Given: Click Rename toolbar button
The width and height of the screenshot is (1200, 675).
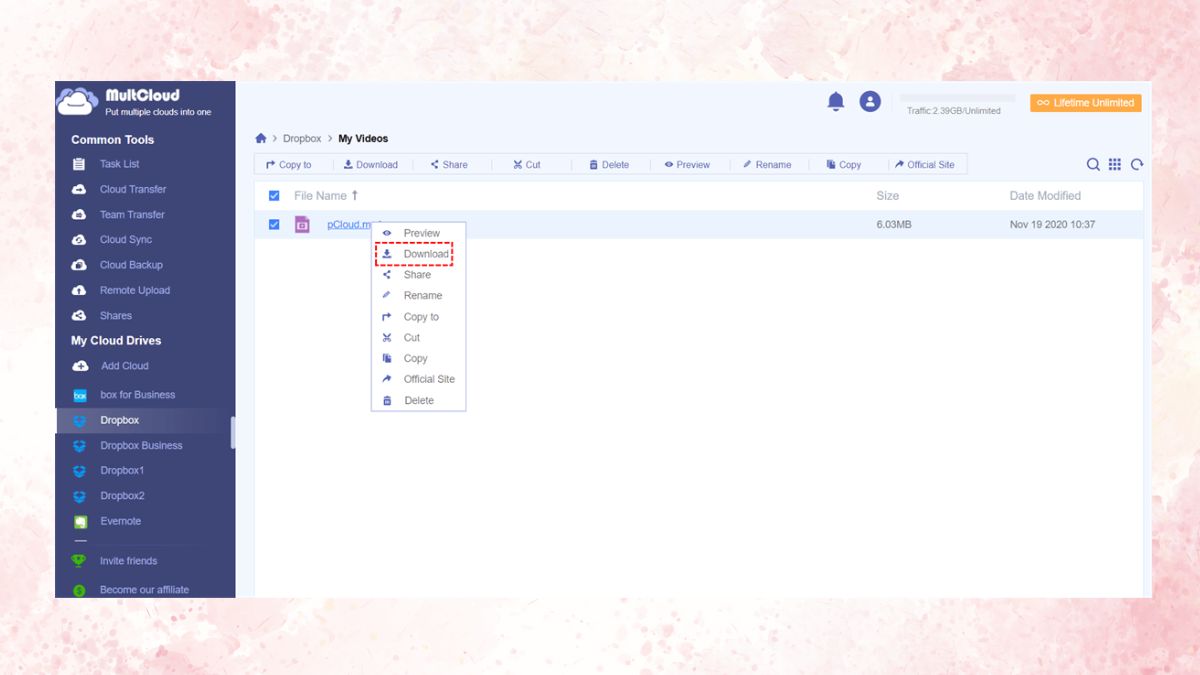Looking at the screenshot, I should coord(767,165).
